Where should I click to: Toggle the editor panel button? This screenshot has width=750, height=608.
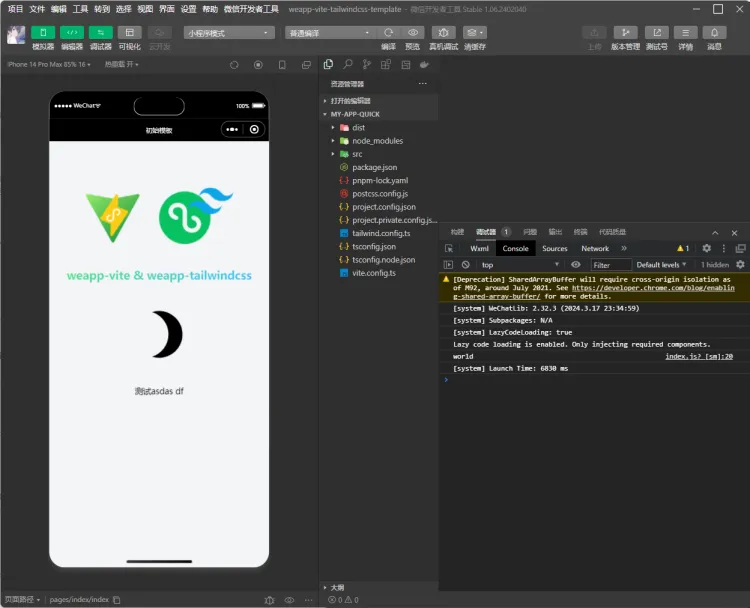pyautogui.click(x=72, y=33)
